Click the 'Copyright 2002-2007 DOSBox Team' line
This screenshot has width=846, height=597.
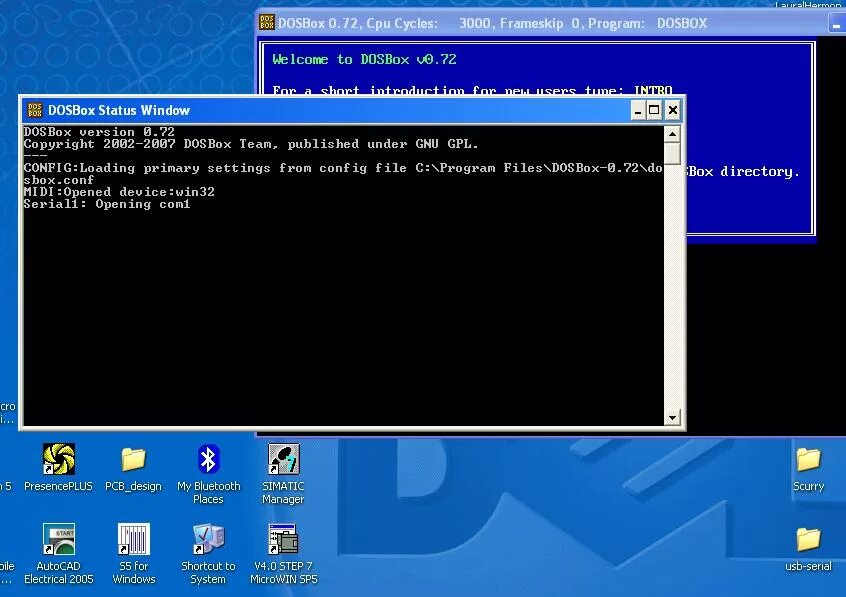251,144
